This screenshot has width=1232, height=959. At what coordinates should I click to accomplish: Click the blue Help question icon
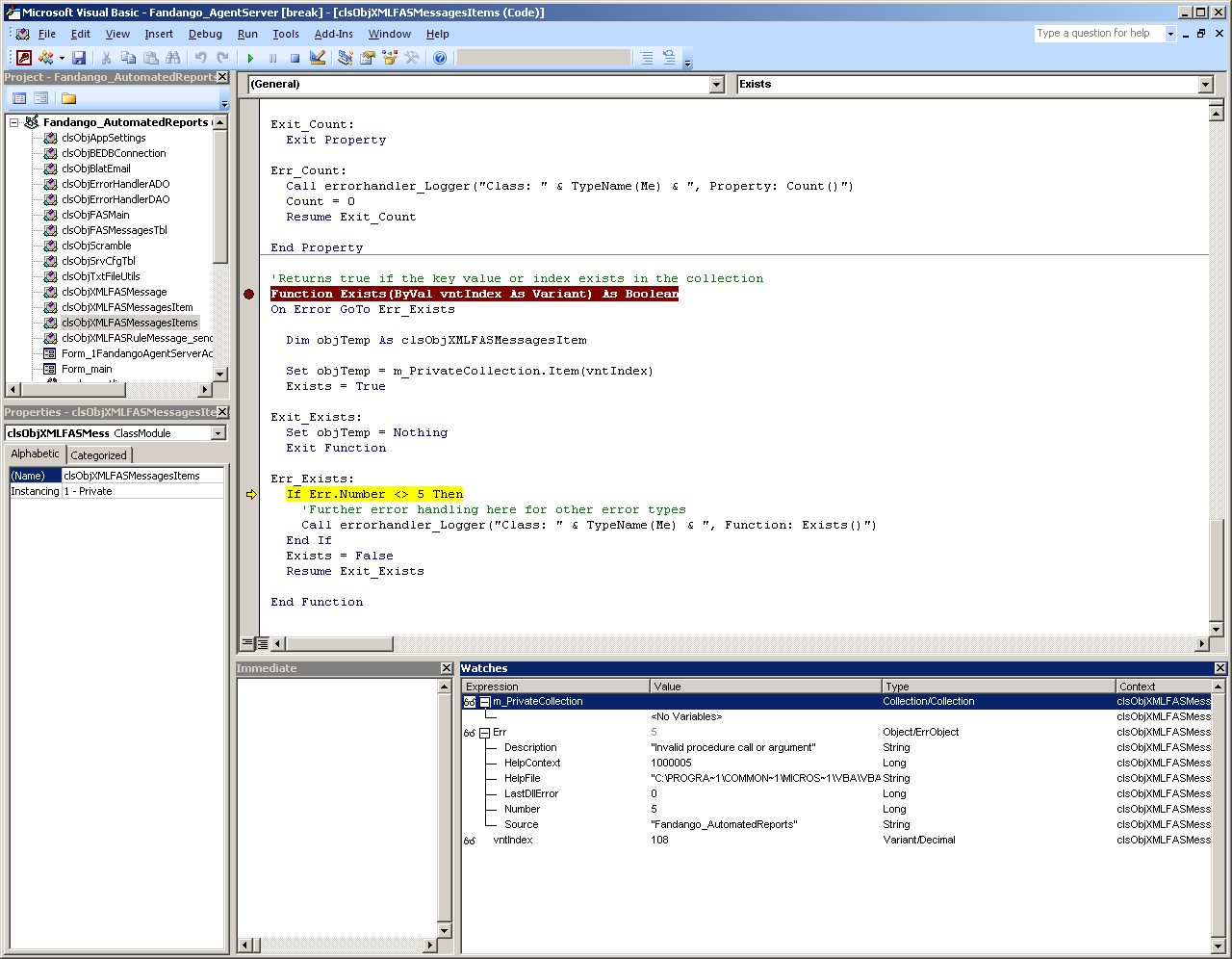point(440,58)
